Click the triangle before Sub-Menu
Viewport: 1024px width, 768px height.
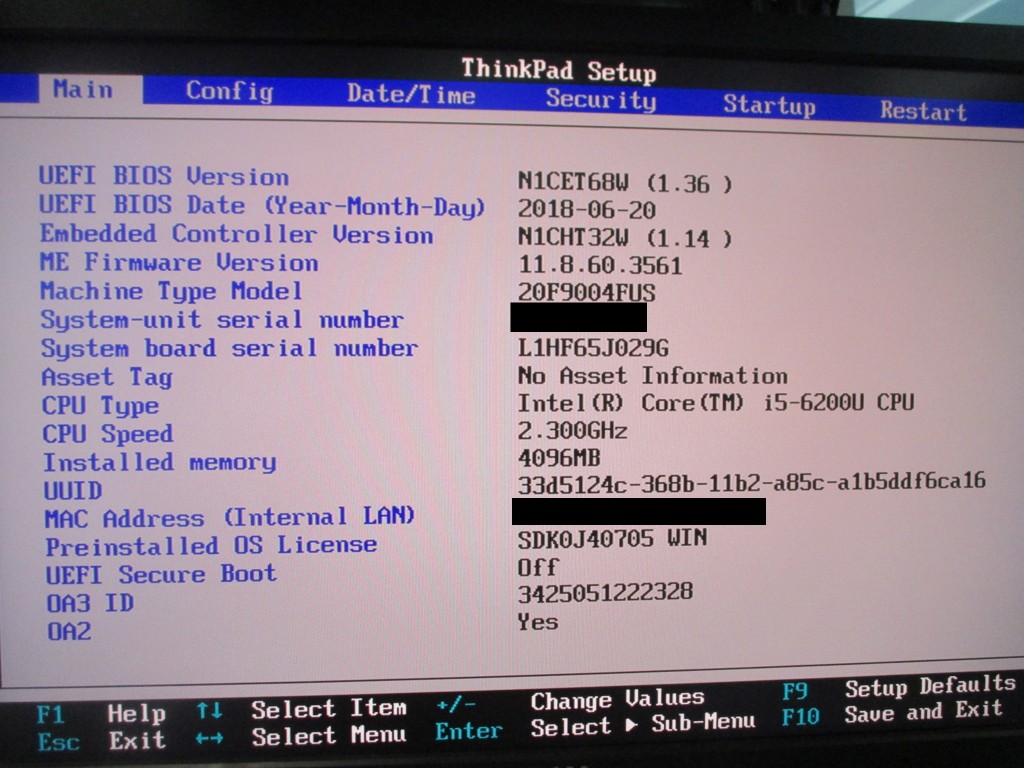pos(631,725)
